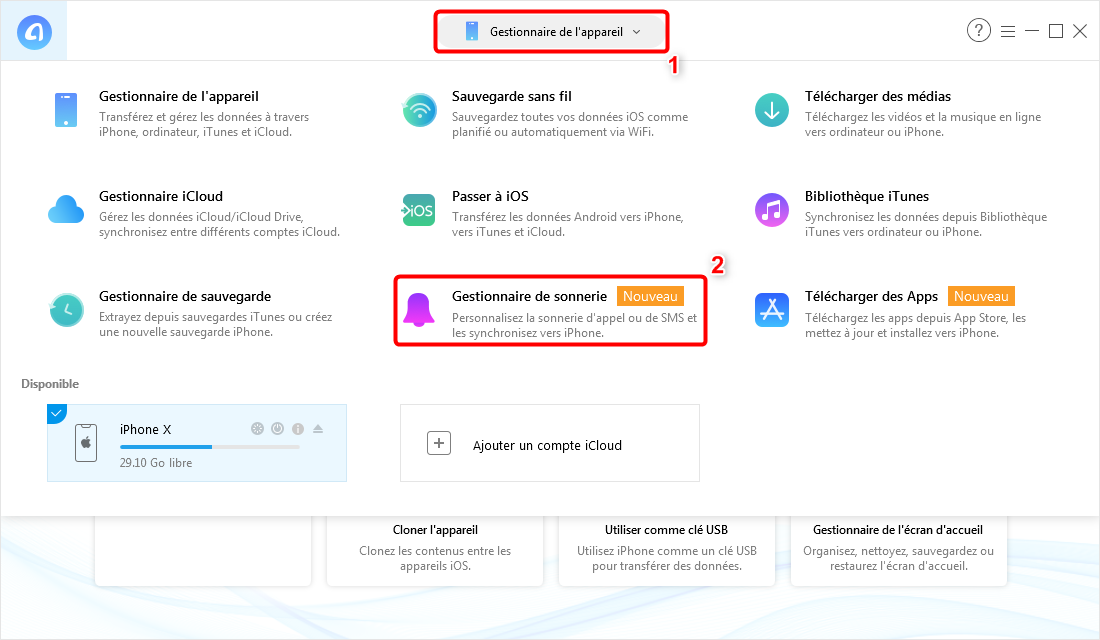Click text 'Clonez les contenus entre les'

tap(435, 551)
